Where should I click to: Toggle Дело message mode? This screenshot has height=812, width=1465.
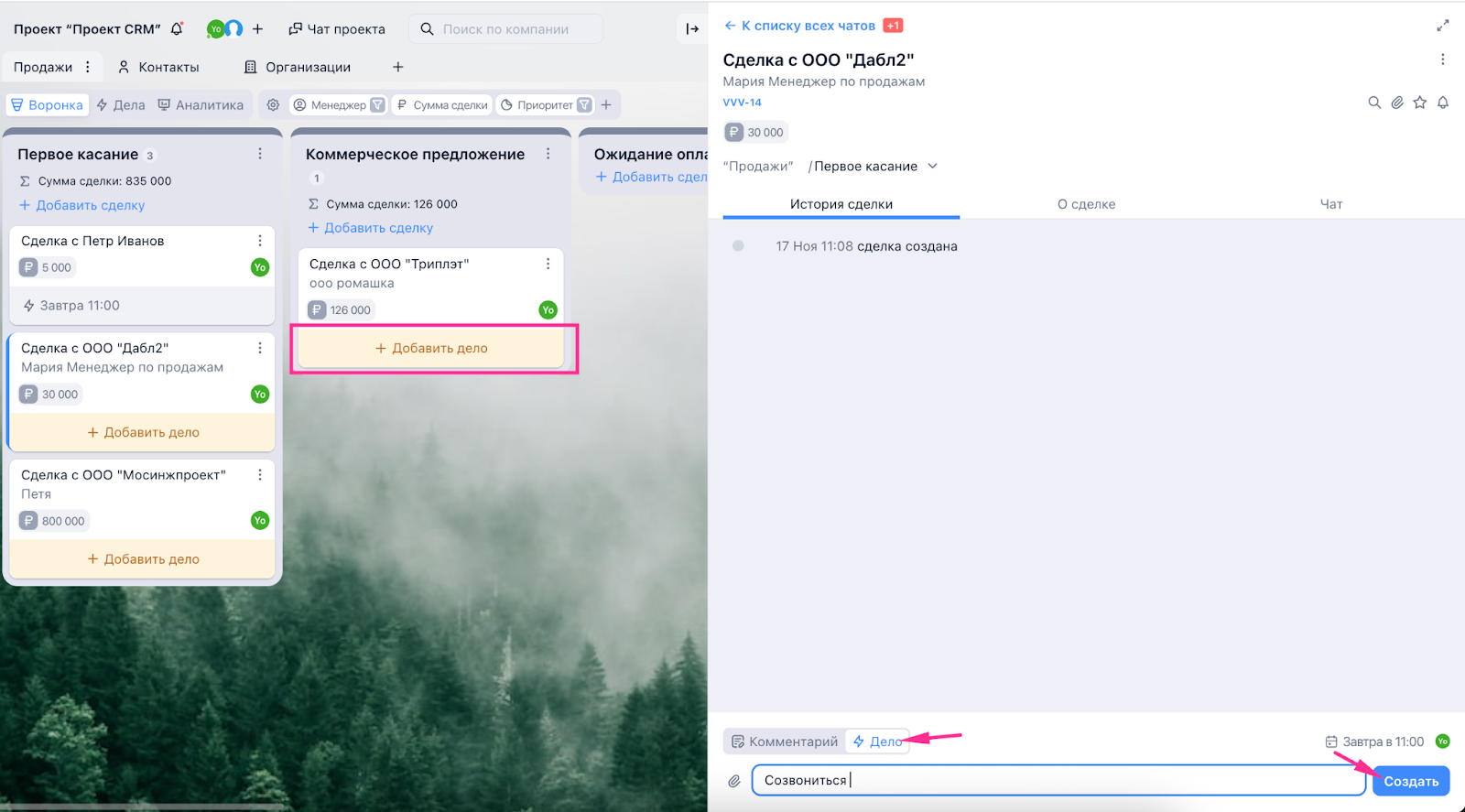[x=877, y=742]
